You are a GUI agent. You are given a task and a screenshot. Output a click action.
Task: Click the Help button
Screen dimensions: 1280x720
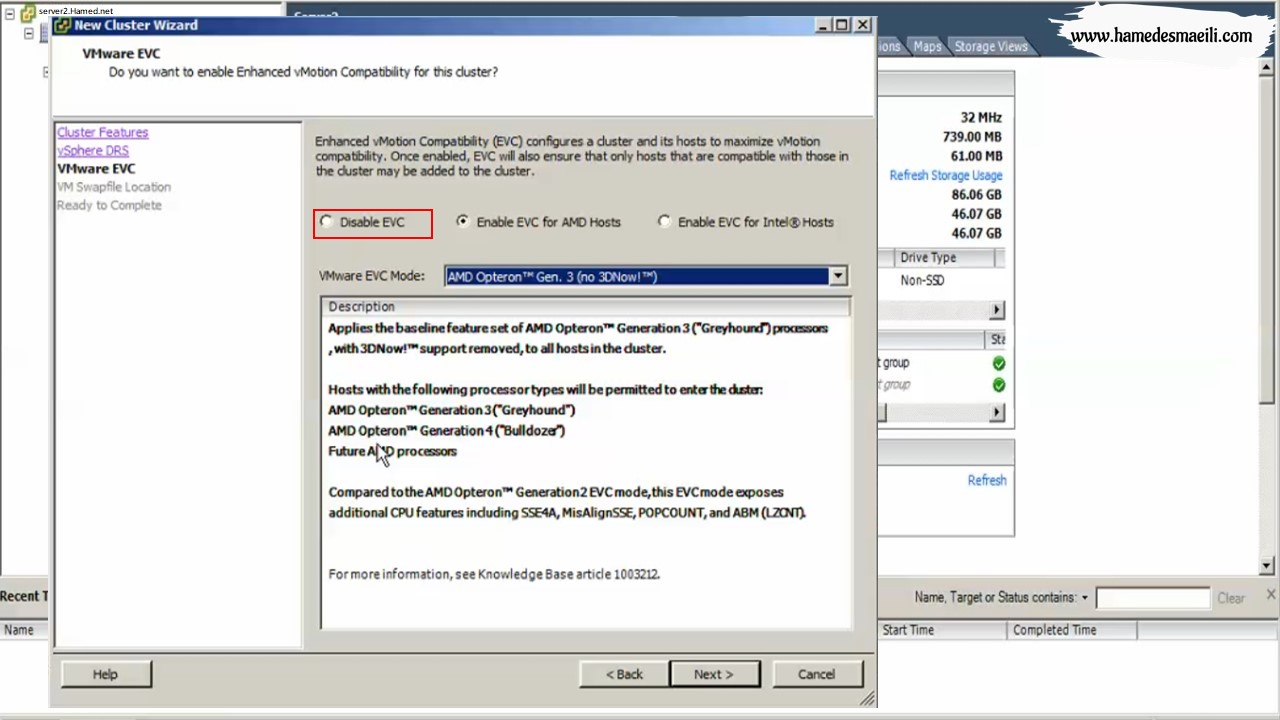click(x=106, y=674)
